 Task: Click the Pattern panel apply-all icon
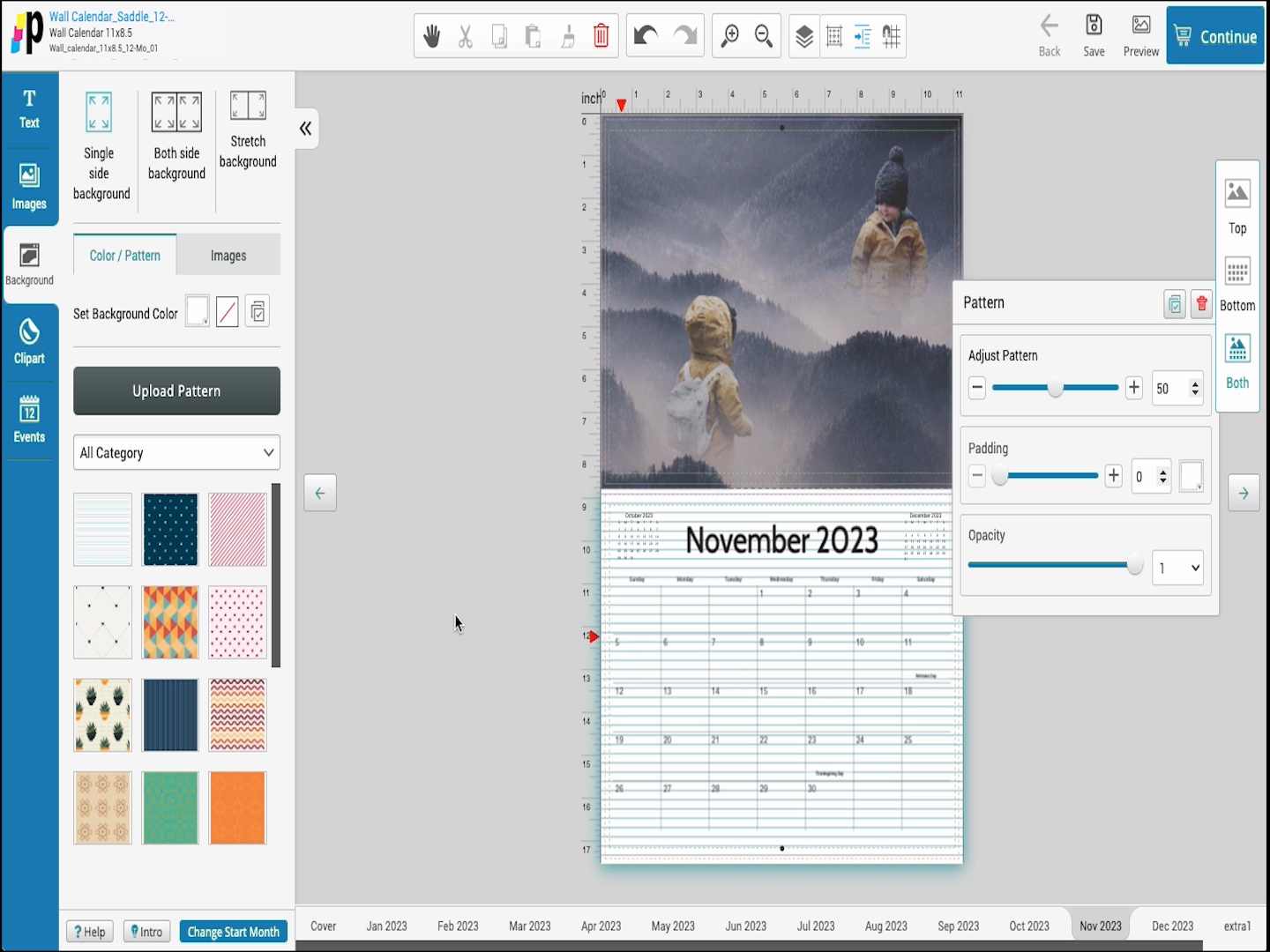click(x=1175, y=304)
